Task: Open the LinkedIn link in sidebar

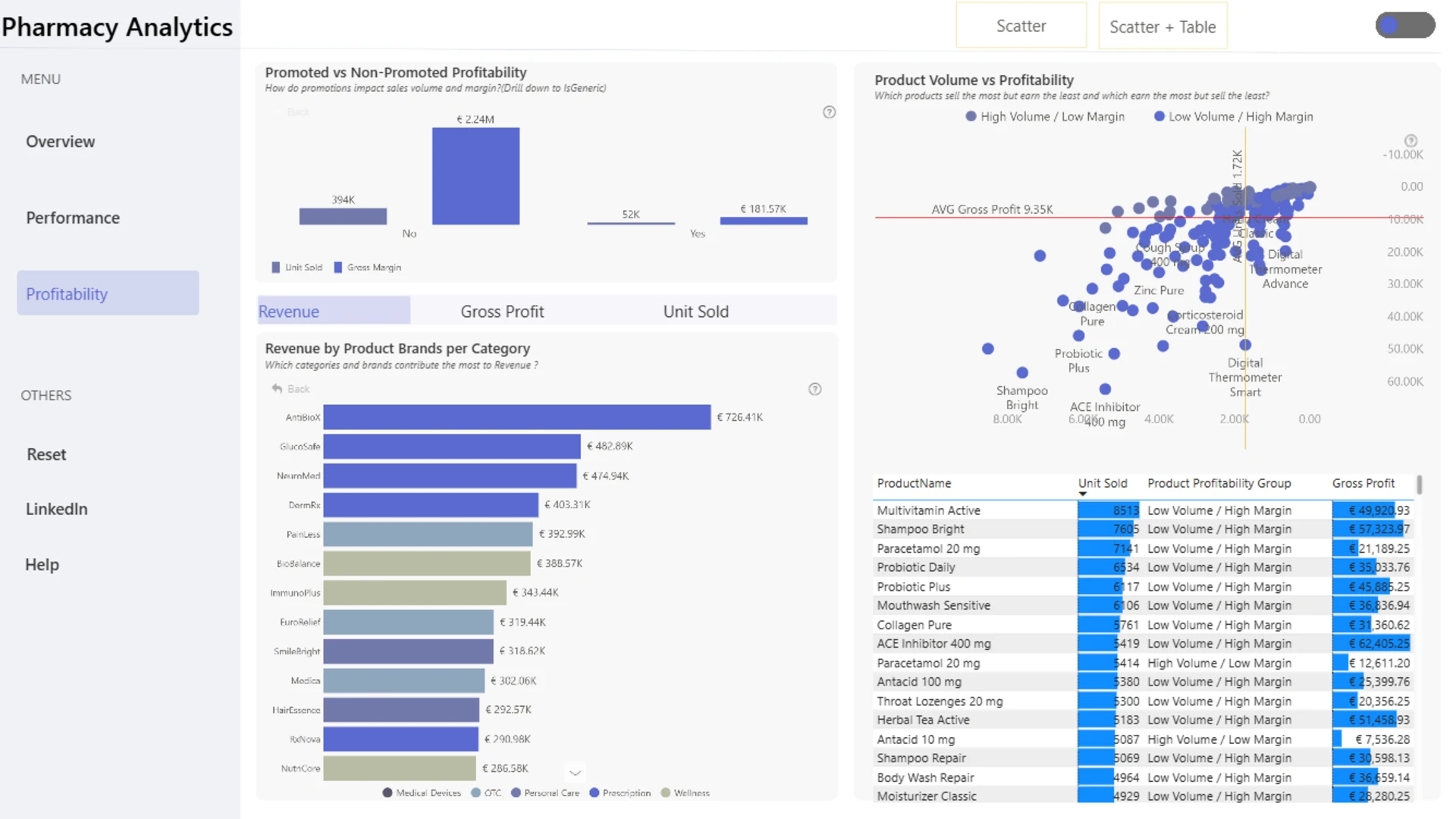Action: pyautogui.click(x=57, y=509)
